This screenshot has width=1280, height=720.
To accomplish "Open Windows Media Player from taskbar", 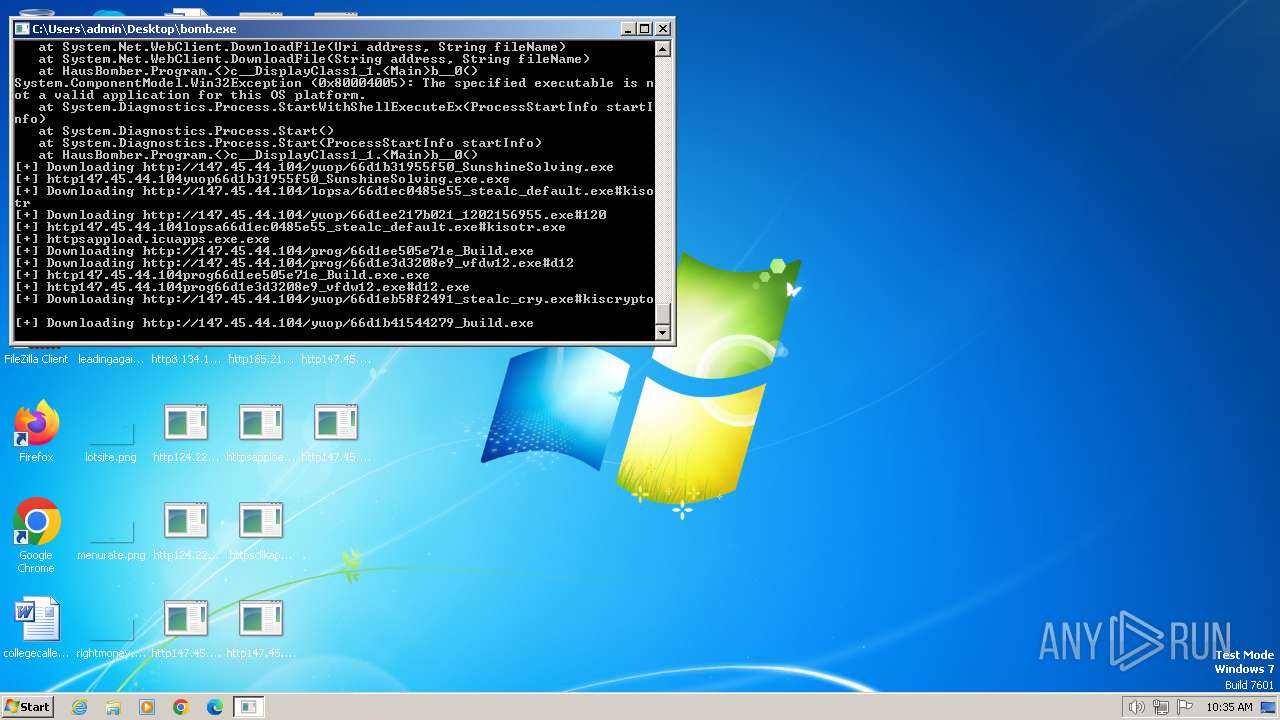I will pyautogui.click(x=147, y=707).
